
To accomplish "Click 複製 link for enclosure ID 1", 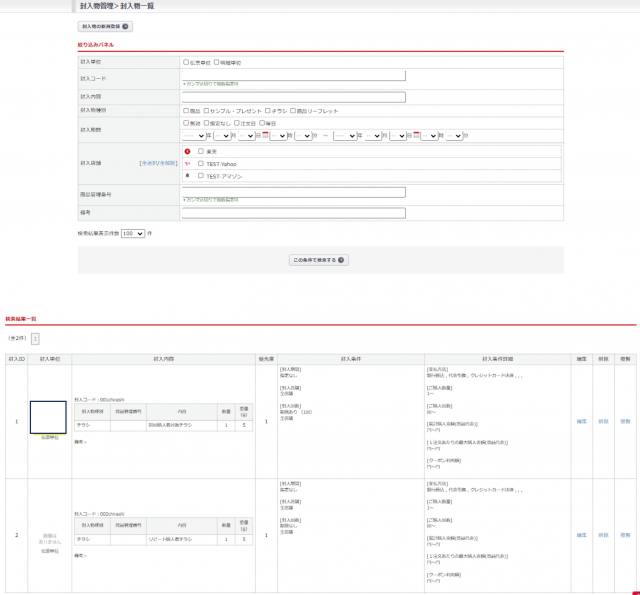I will click(625, 421).
